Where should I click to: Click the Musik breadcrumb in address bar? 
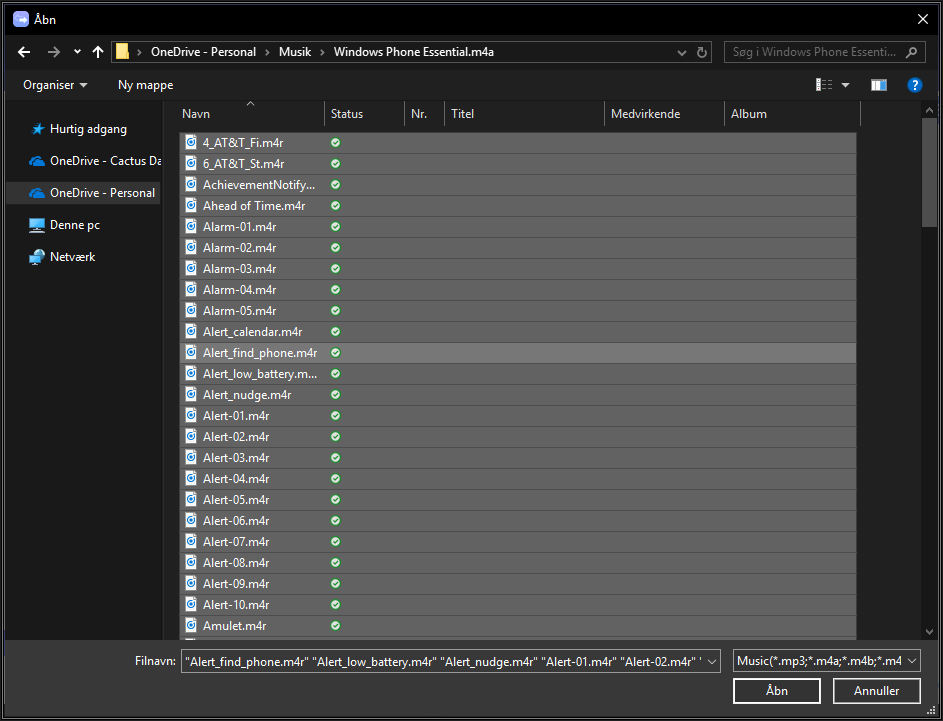295,52
